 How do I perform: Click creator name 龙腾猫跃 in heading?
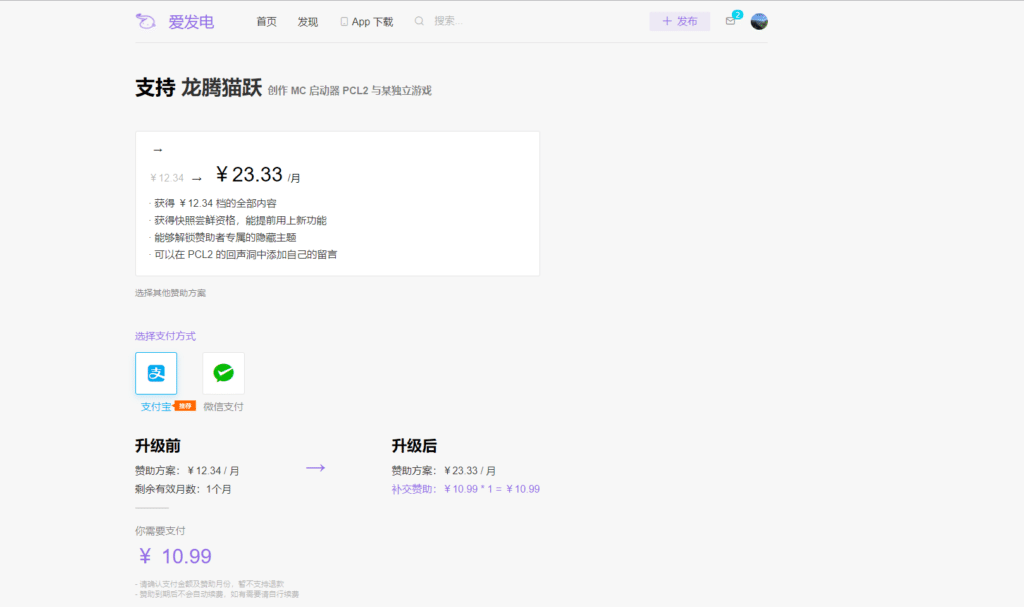221,88
